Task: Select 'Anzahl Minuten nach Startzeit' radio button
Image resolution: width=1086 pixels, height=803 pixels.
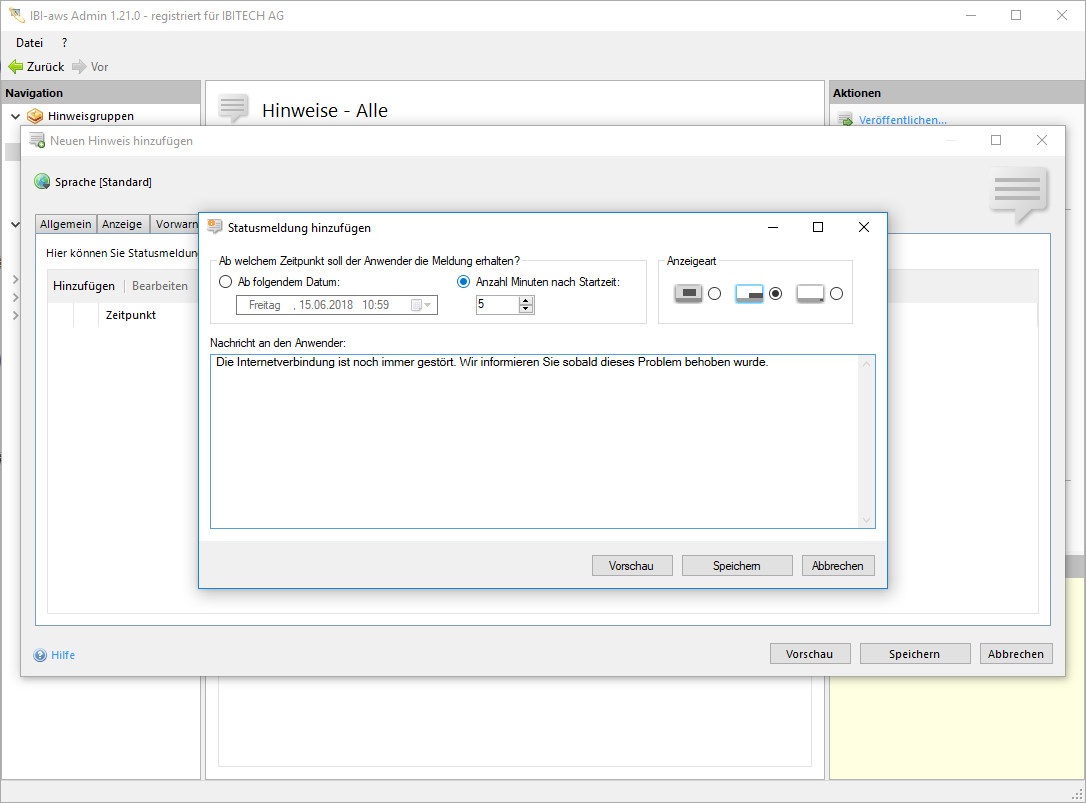Action: pyautogui.click(x=463, y=282)
